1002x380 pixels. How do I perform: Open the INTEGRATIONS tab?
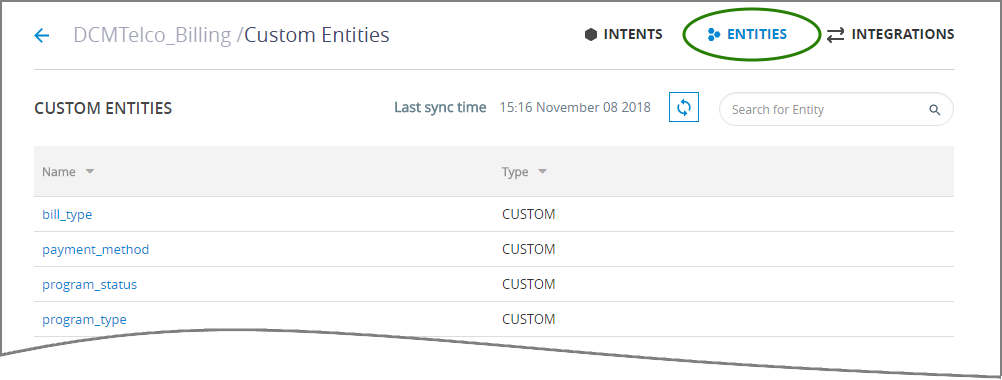(903, 34)
